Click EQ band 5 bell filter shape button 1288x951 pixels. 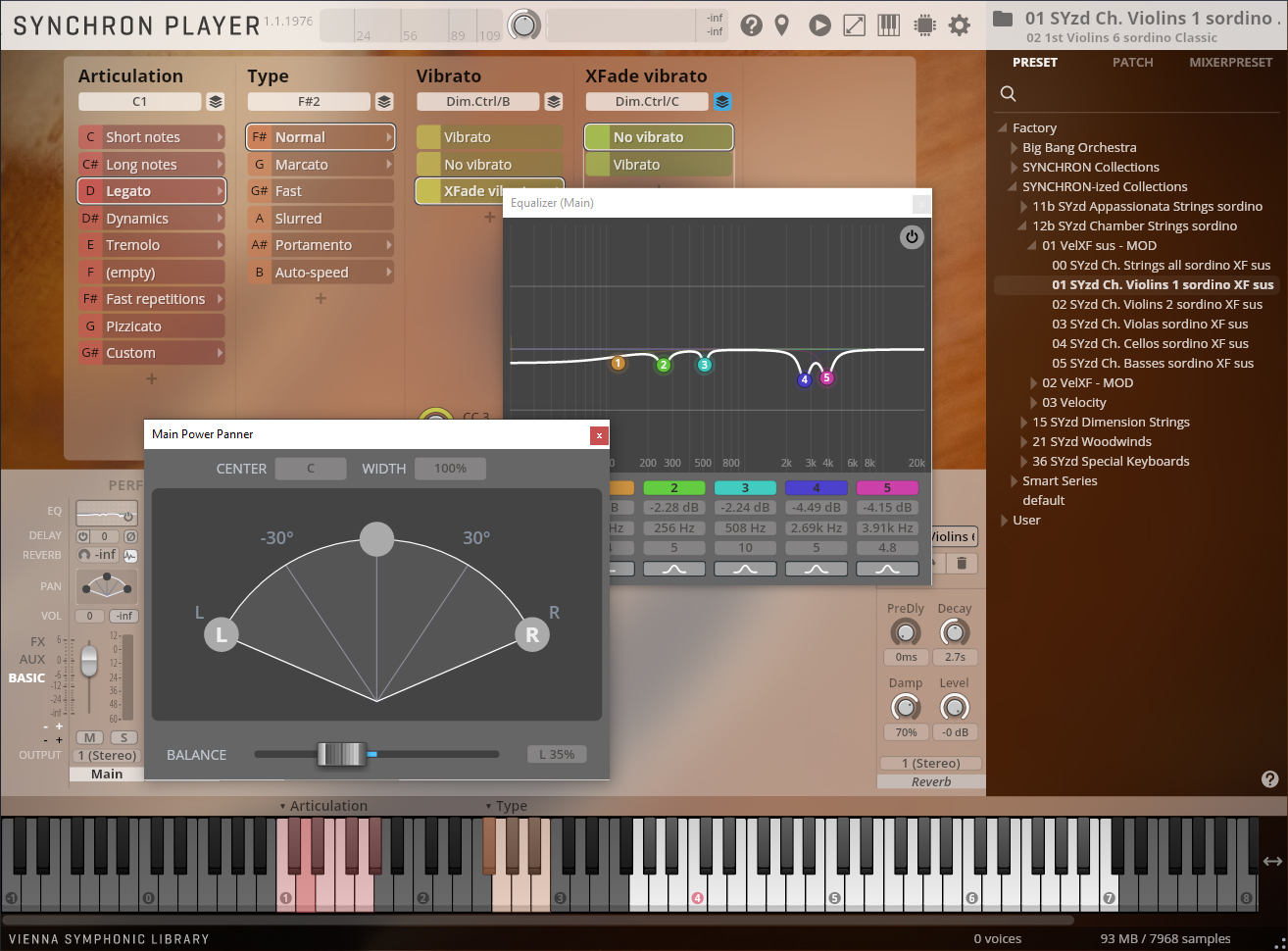click(887, 569)
